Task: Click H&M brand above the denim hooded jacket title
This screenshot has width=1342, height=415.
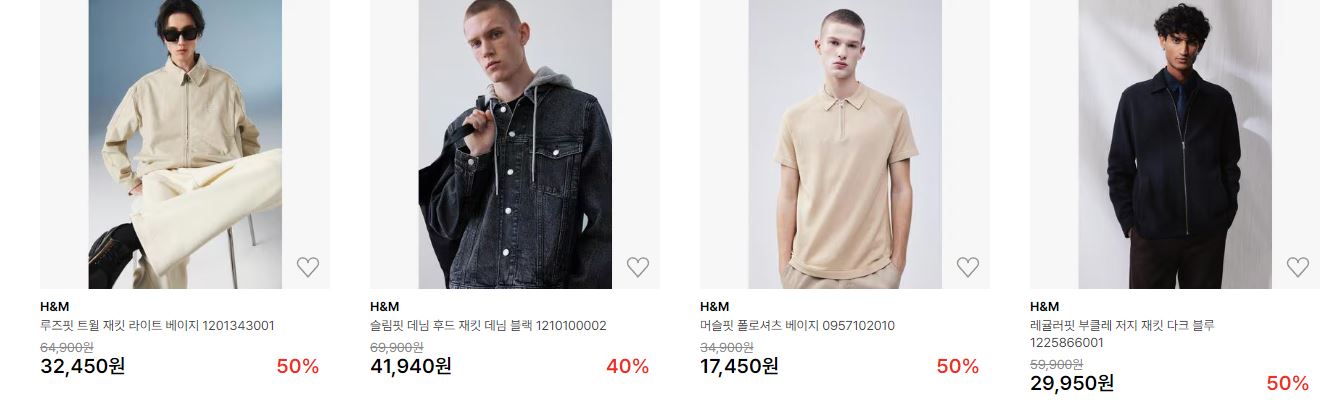Action: point(384,306)
